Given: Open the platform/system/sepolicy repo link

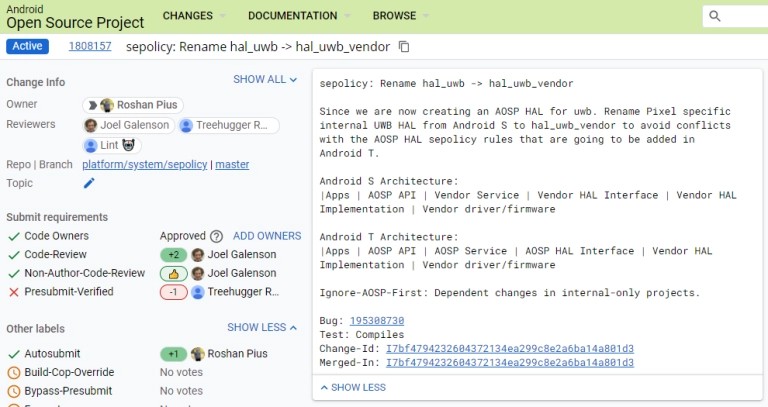Looking at the screenshot, I should pyautogui.click(x=144, y=165).
